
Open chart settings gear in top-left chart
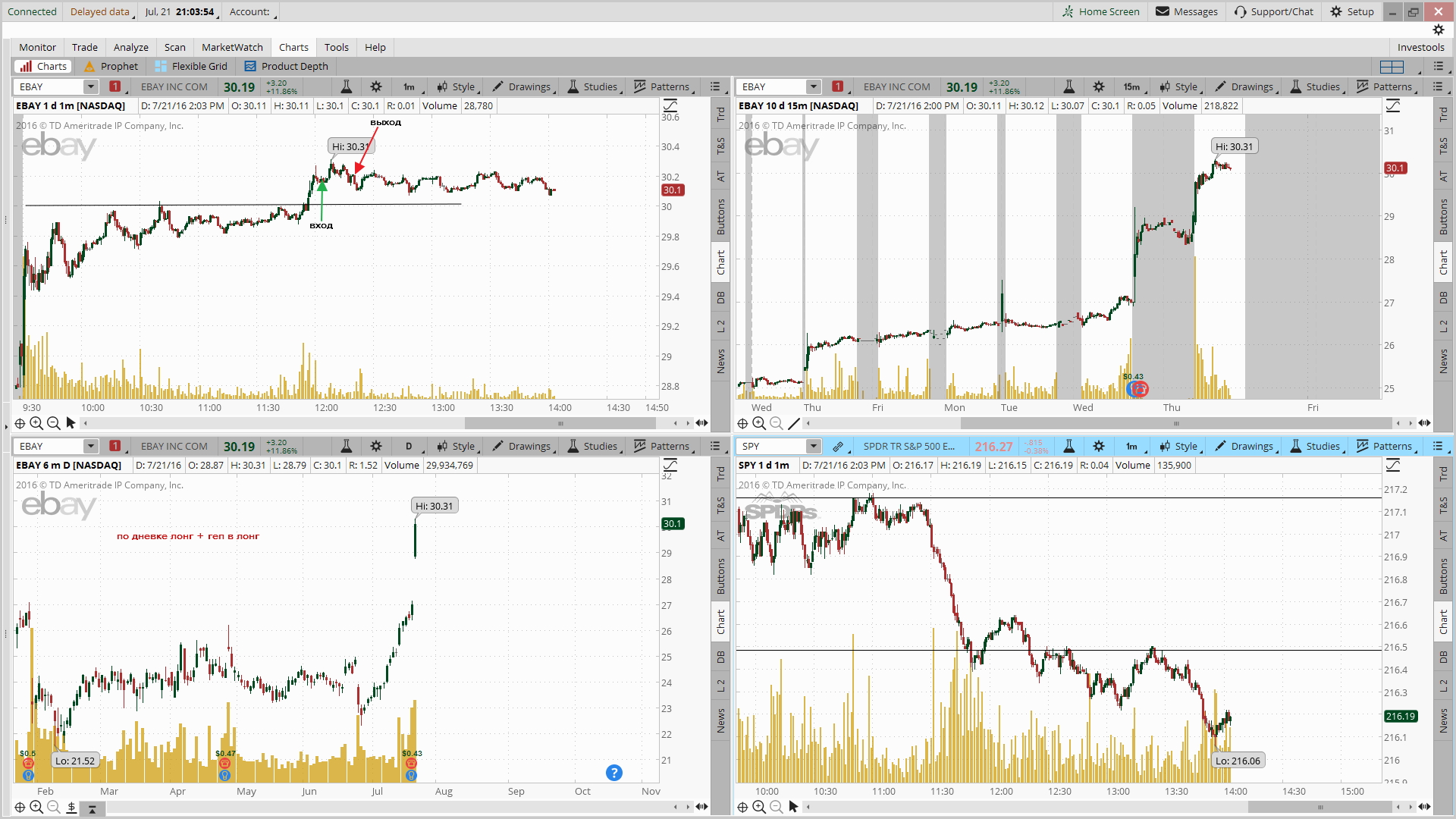[x=376, y=86]
